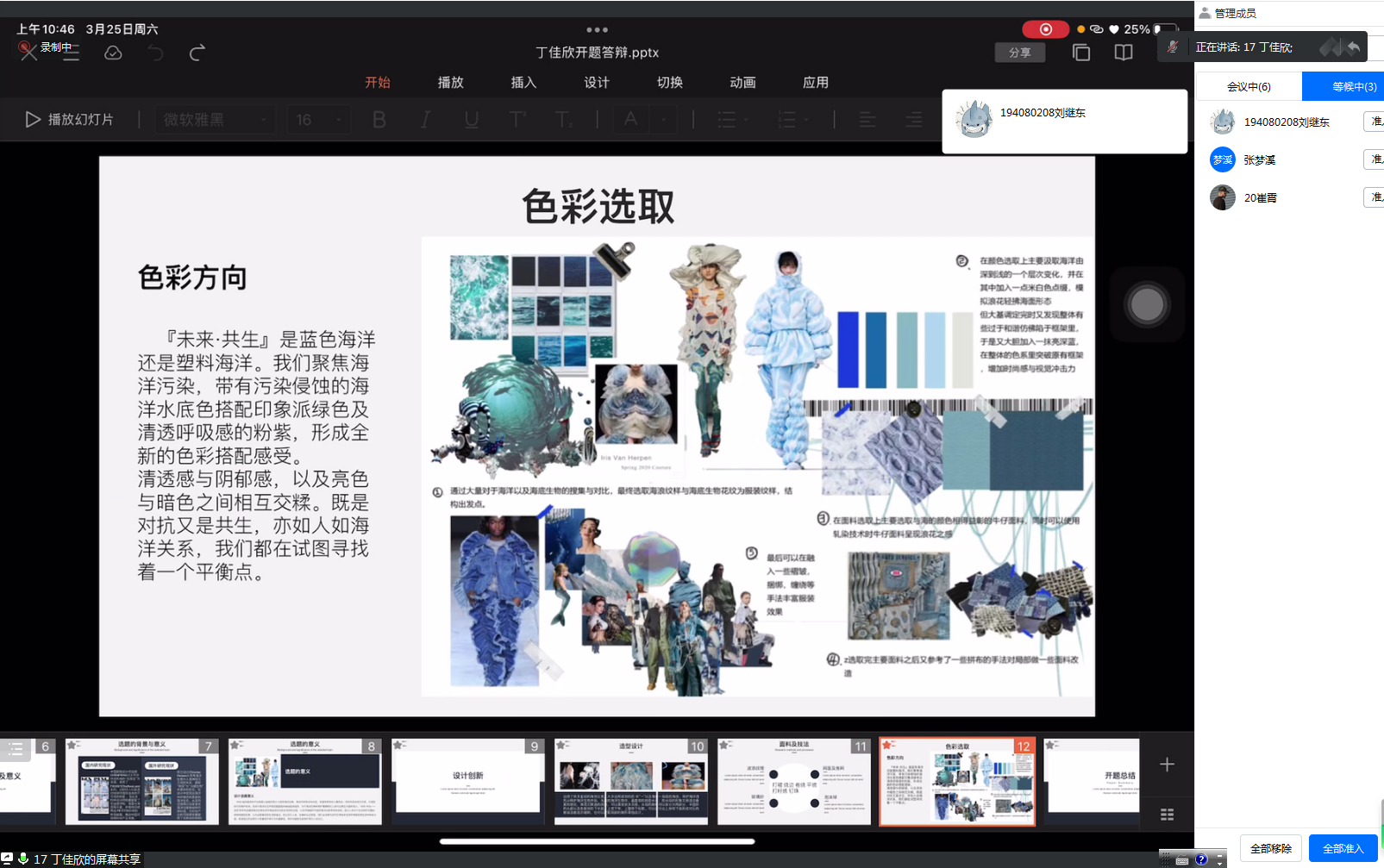Click the red screen recording pill
1384x868 pixels.
[1045, 29]
